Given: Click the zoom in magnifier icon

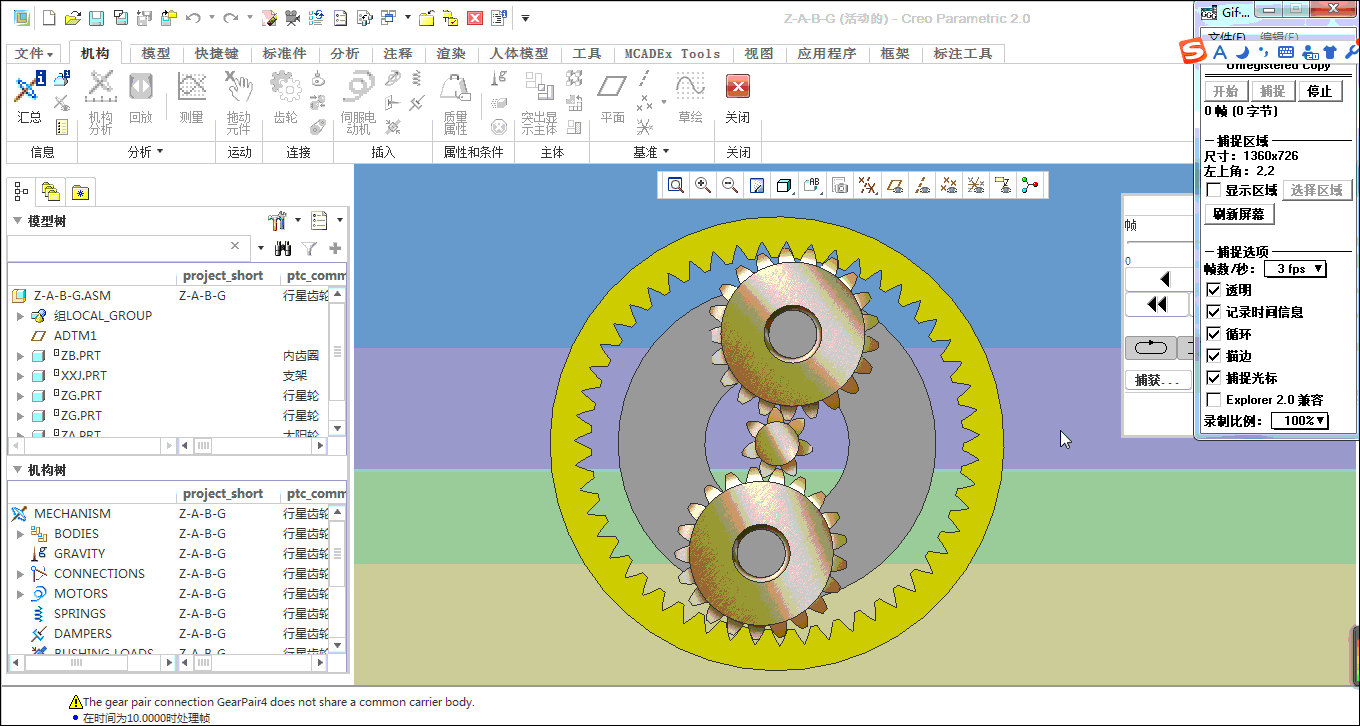Looking at the screenshot, I should [703, 185].
